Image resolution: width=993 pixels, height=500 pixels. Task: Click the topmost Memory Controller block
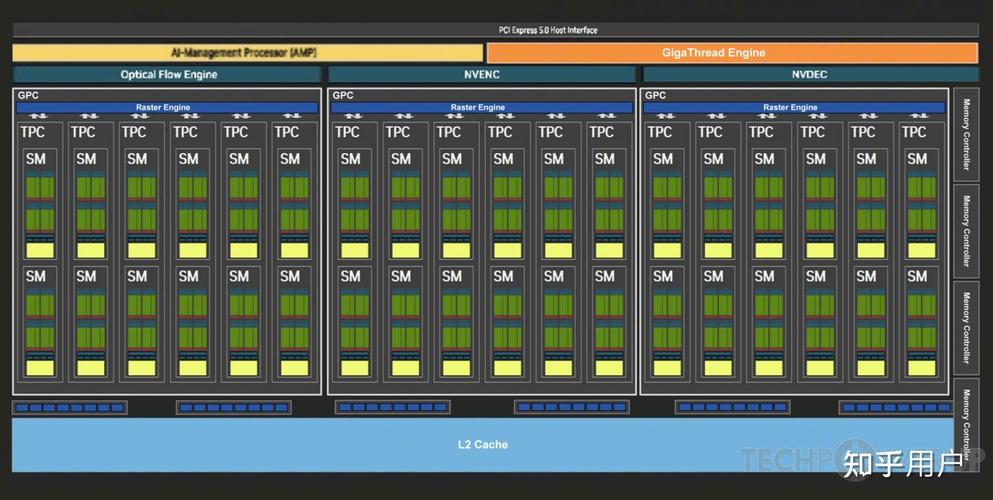click(x=965, y=134)
